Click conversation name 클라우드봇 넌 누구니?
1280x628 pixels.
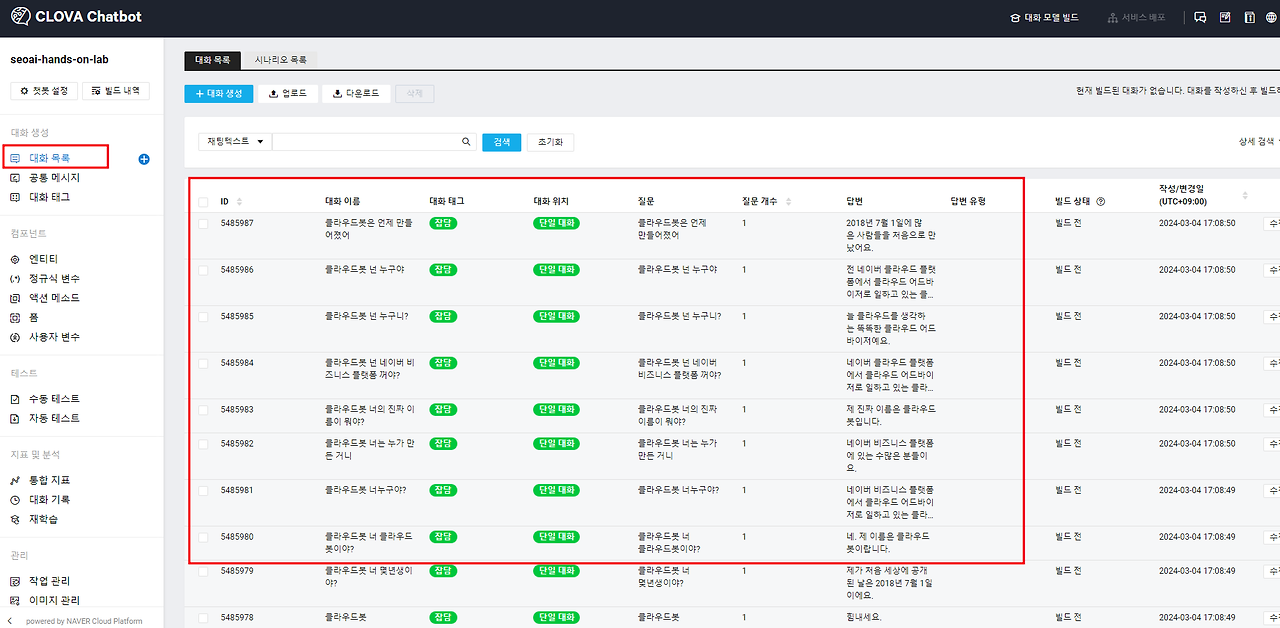(x=367, y=316)
